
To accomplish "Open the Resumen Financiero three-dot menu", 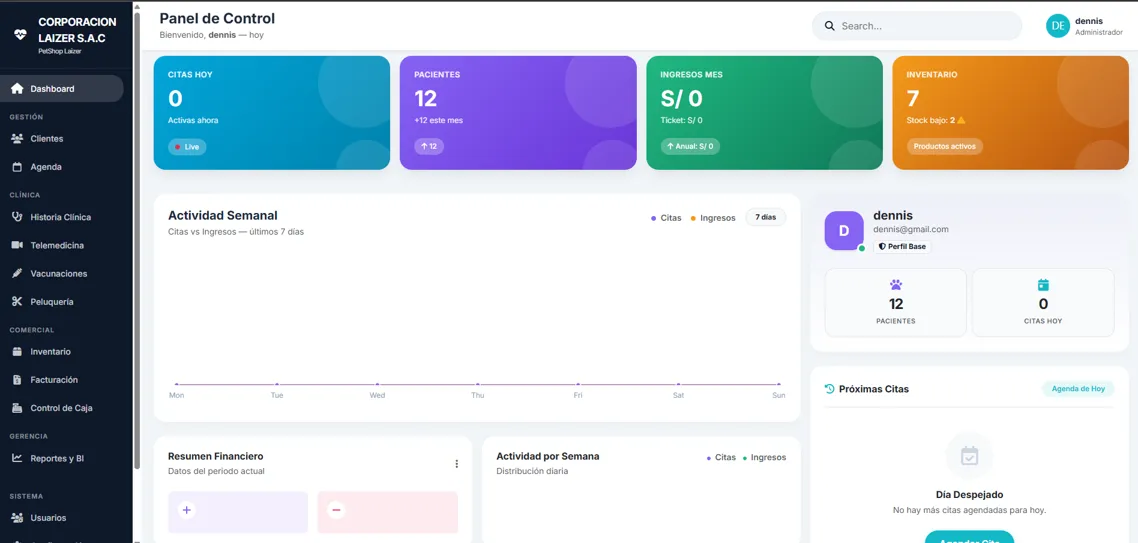I will coord(457,464).
